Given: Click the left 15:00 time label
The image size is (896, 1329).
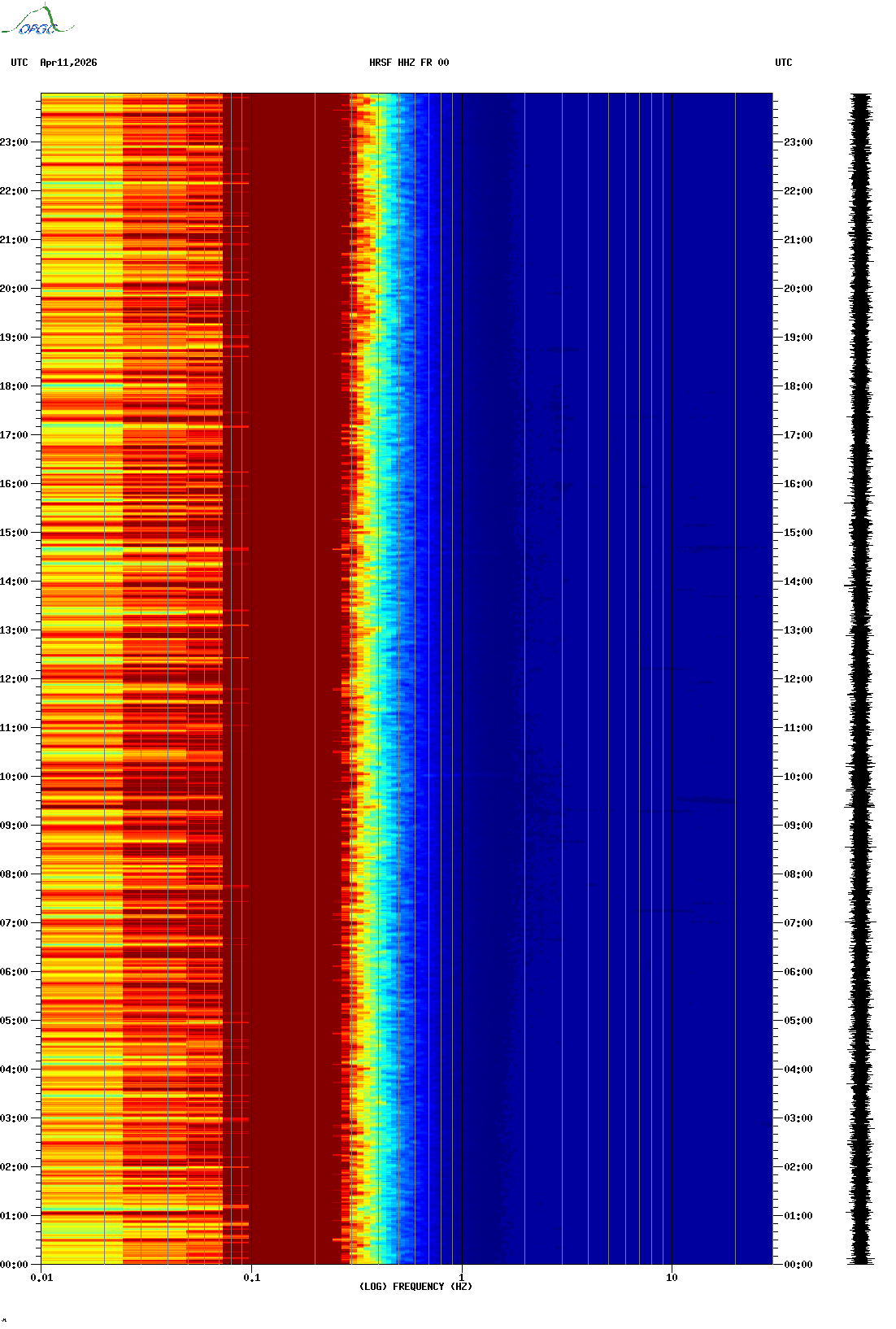Looking at the screenshot, I should pos(14,533).
